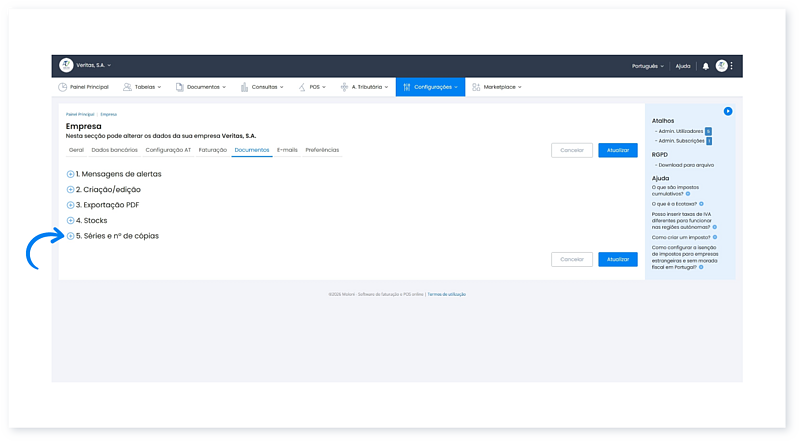
Task: Click the Veritas company logo
Action: pyautogui.click(x=66, y=65)
